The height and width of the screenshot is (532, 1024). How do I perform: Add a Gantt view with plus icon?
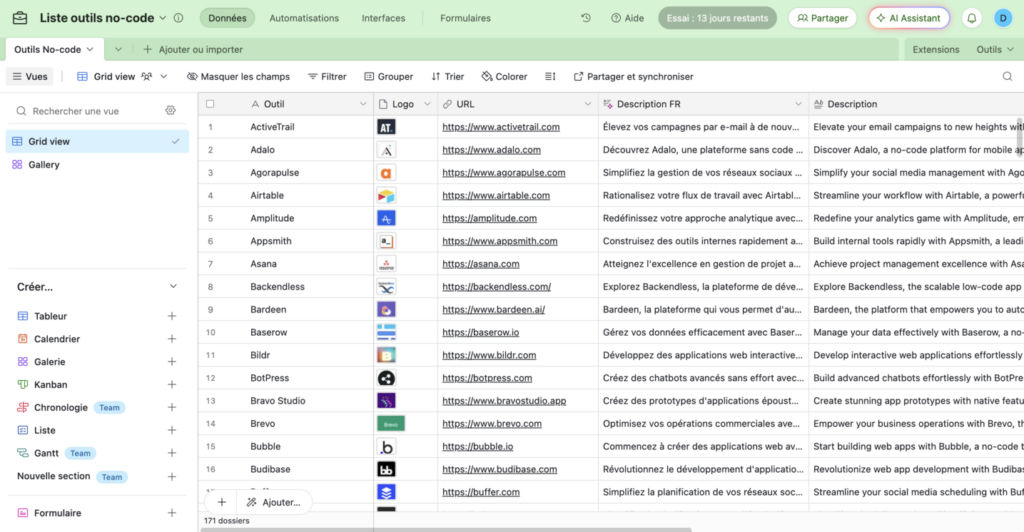[172, 453]
